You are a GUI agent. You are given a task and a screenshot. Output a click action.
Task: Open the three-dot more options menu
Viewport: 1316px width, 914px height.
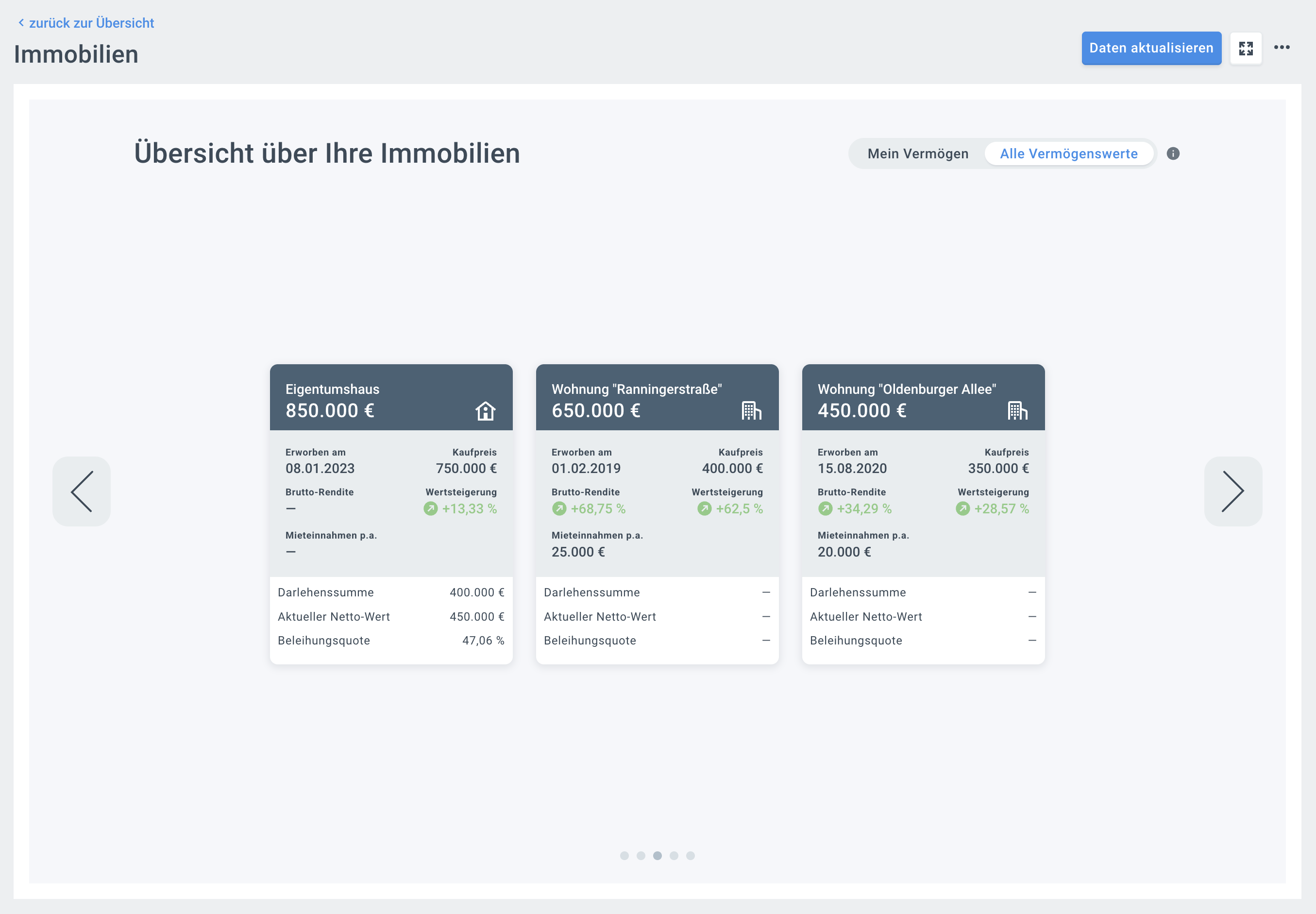[1282, 48]
